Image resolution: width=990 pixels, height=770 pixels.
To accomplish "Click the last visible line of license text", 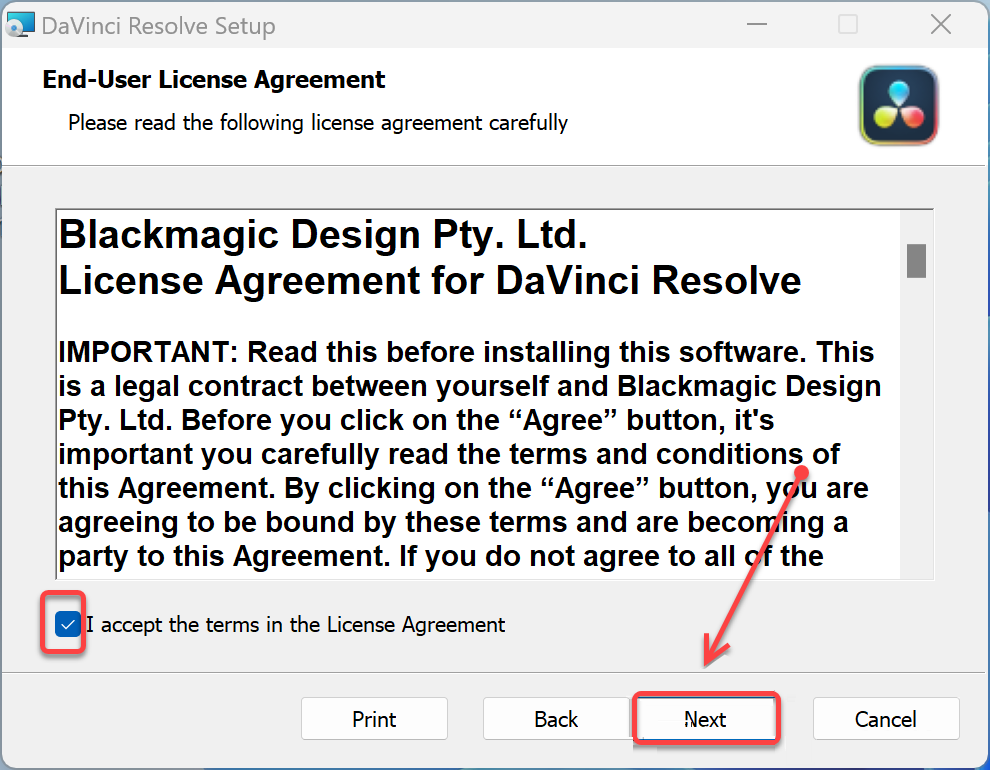I will pos(440,556).
